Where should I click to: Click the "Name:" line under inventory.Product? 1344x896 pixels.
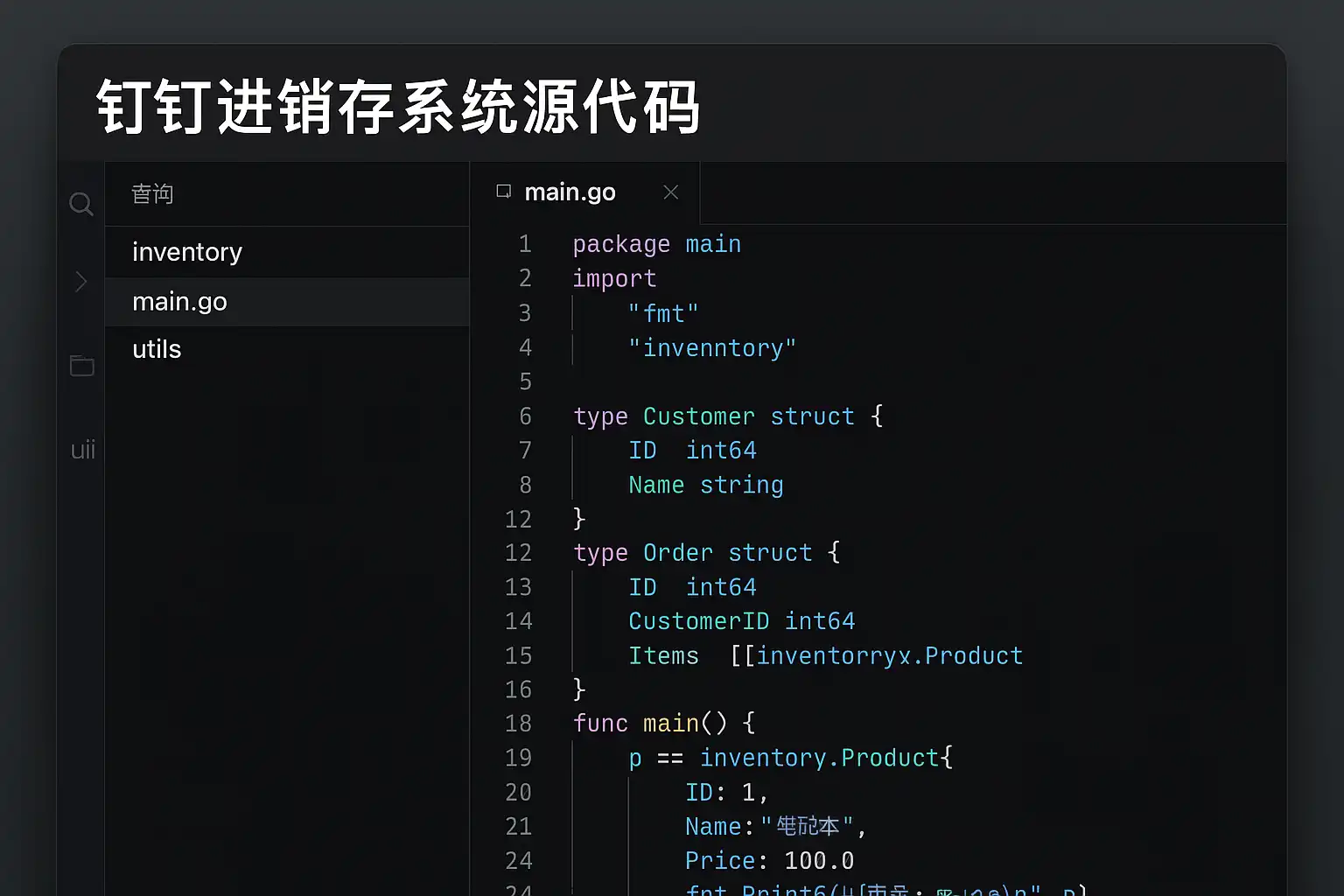click(776, 827)
